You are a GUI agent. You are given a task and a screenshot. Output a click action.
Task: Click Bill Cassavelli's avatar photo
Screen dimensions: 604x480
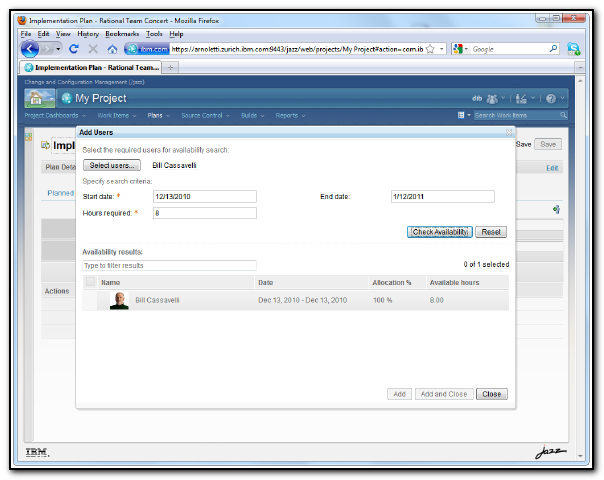pyautogui.click(x=119, y=300)
